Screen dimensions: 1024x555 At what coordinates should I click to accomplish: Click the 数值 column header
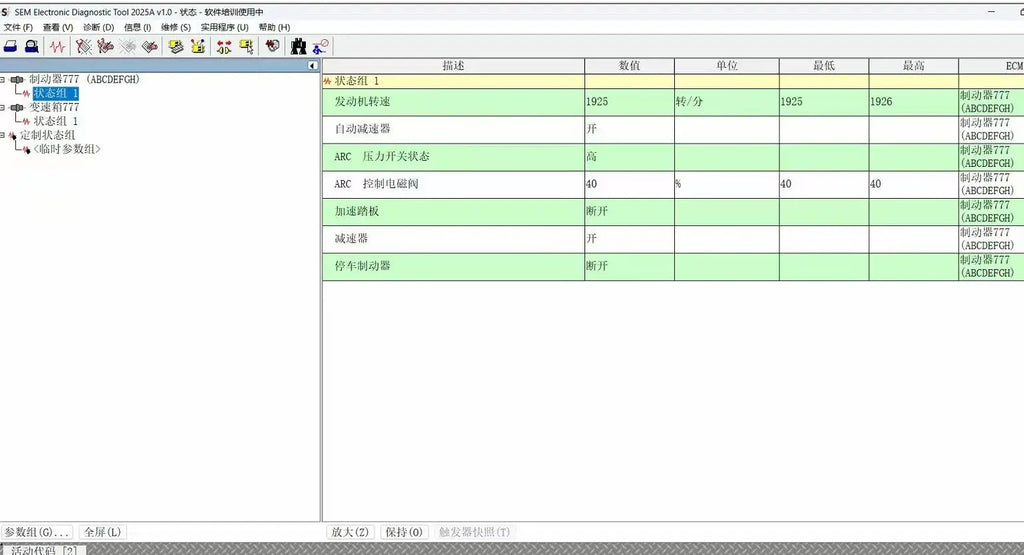(630, 65)
